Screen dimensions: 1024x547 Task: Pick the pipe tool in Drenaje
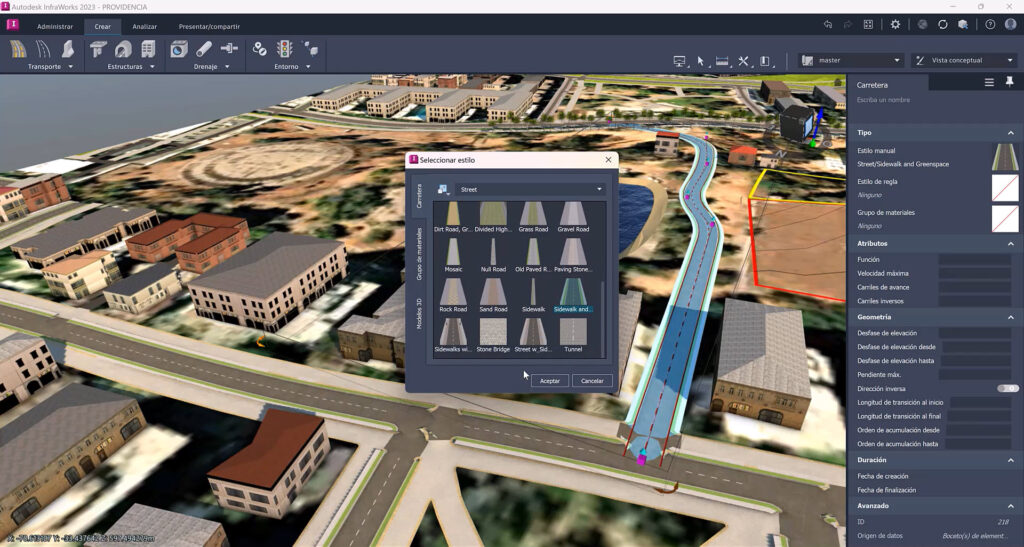[204, 49]
